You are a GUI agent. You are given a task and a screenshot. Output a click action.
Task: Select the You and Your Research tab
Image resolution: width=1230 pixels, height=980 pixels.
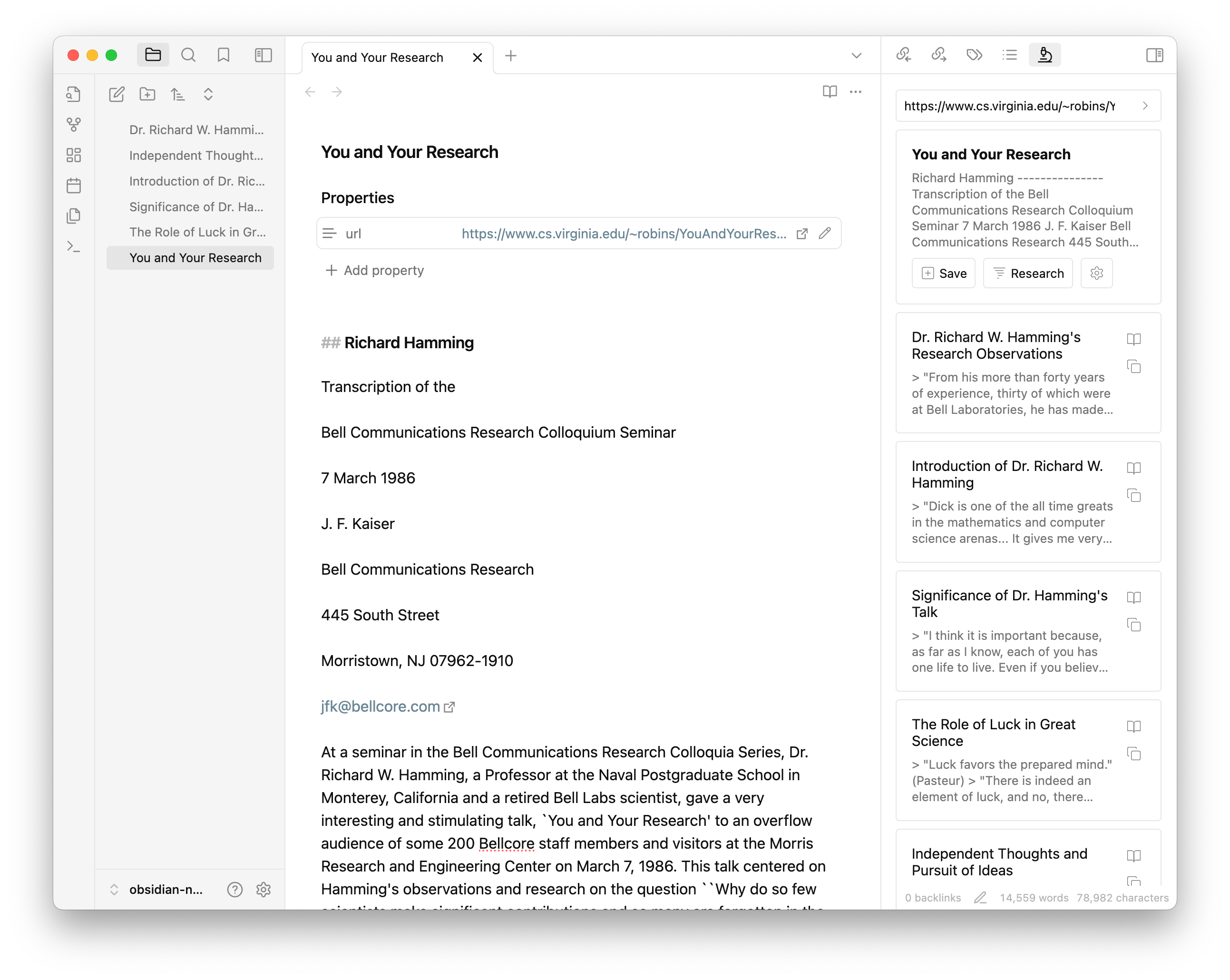[x=377, y=58]
